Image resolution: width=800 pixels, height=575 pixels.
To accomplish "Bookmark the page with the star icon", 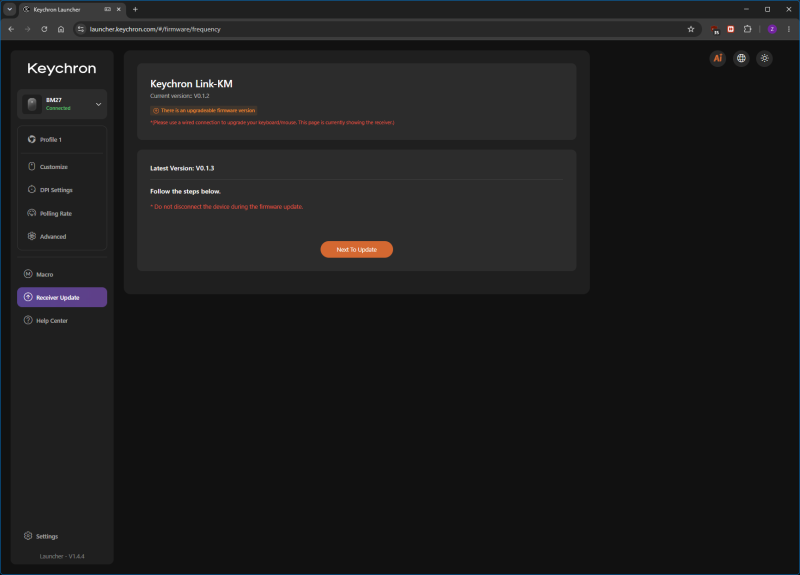I will pos(691,29).
